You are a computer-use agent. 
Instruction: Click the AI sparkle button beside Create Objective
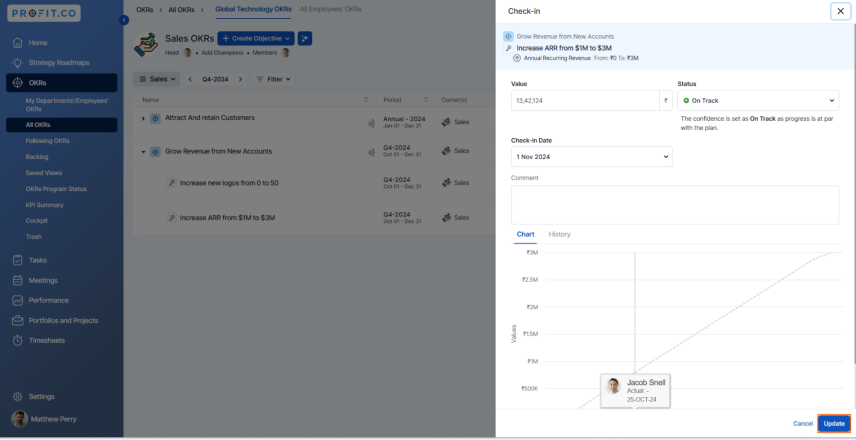tap(305, 39)
